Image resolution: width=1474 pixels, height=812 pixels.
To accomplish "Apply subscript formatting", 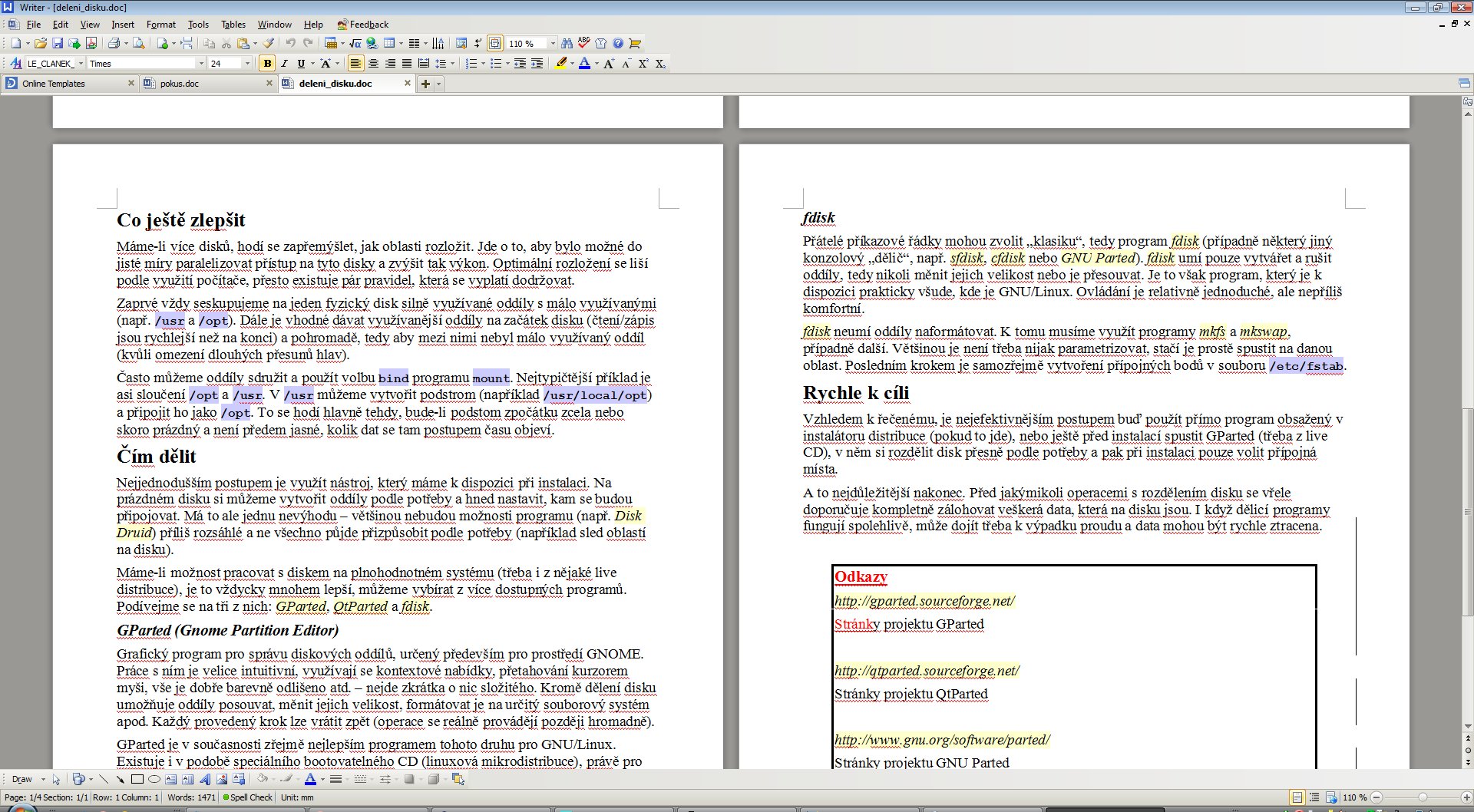I will pos(660,64).
